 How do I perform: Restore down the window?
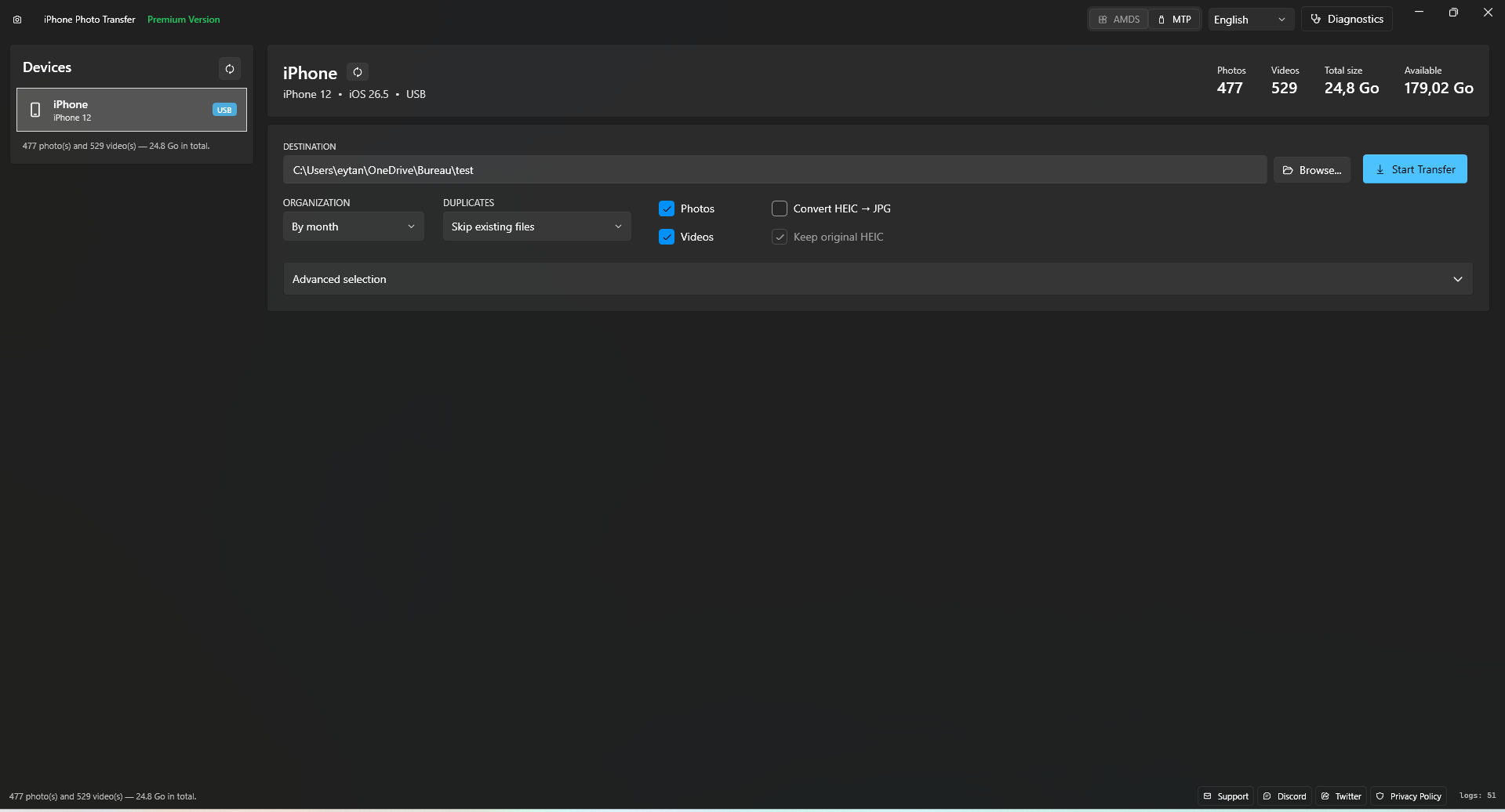pyautogui.click(x=1453, y=12)
